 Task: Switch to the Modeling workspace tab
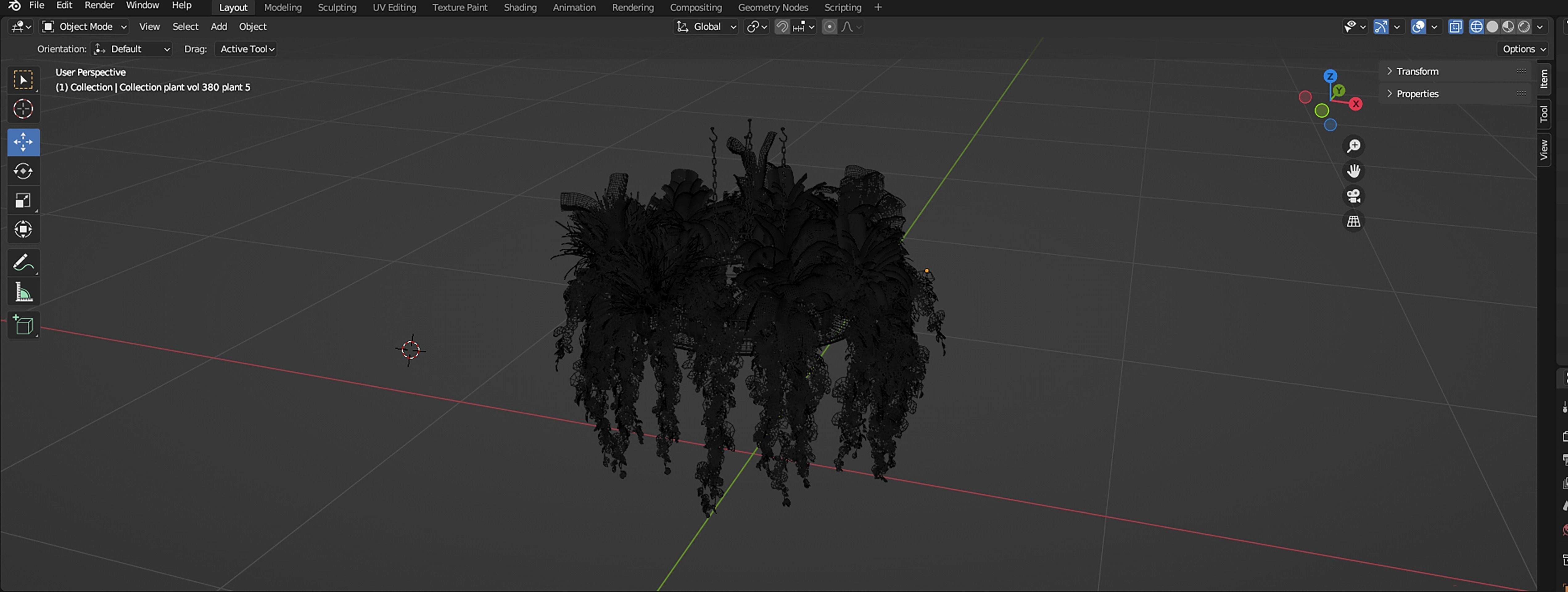pyautogui.click(x=283, y=7)
